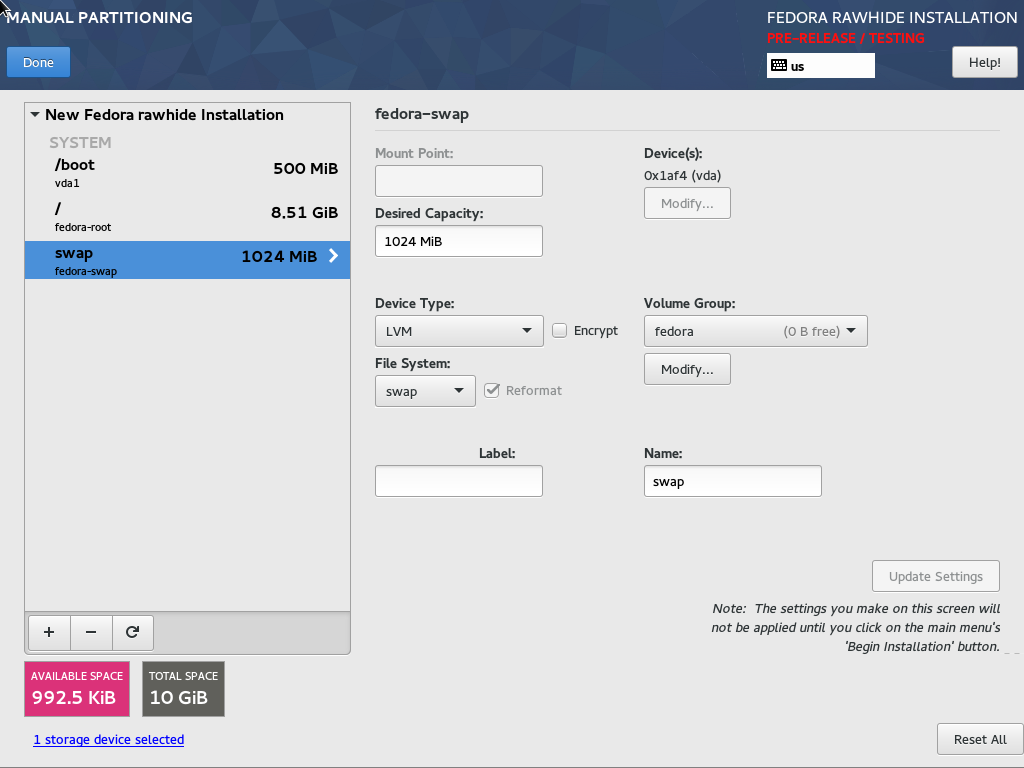
Task: Toggle the Reformat checkbox
Action: [492, 391]
